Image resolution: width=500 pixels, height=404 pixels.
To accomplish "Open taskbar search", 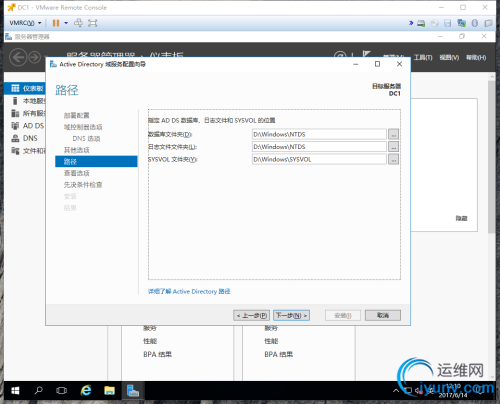I will [39, 390].
